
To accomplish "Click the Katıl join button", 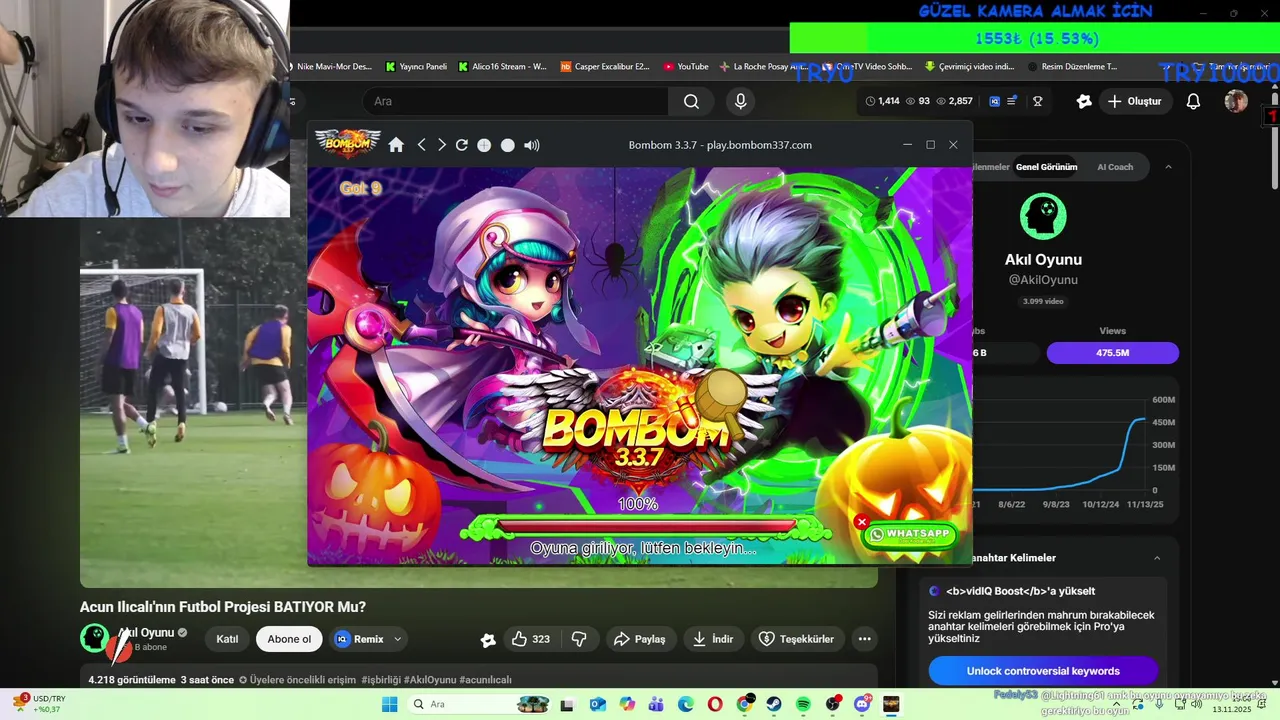I will (227, 639).
